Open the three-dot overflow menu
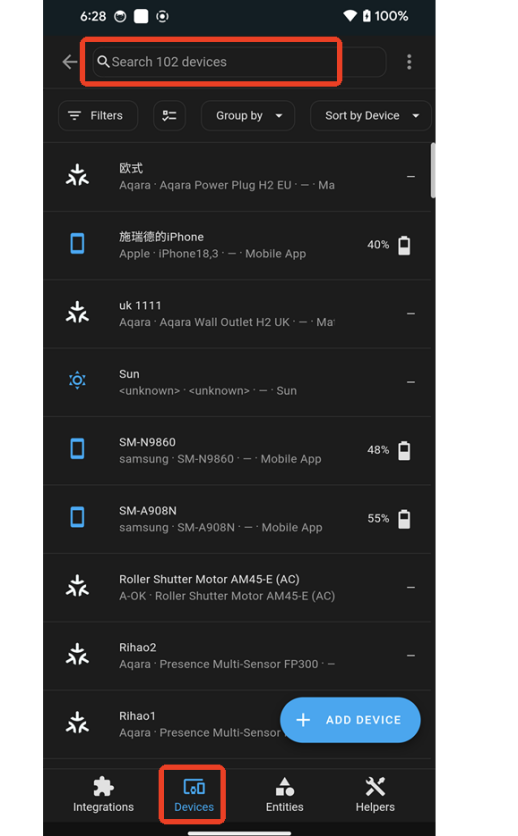Image resolution: width=518 pixels, height=836 pixels. [409, 62]
